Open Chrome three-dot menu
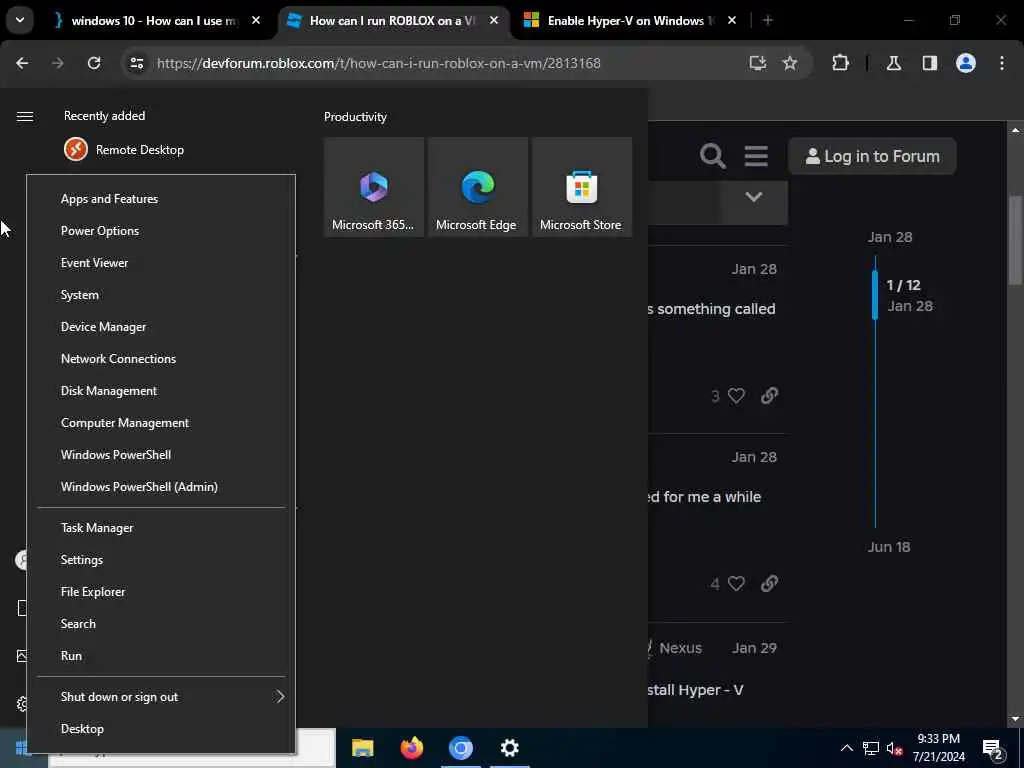The width and height of the screenshot is (1024, 768). coord(1002,63)
